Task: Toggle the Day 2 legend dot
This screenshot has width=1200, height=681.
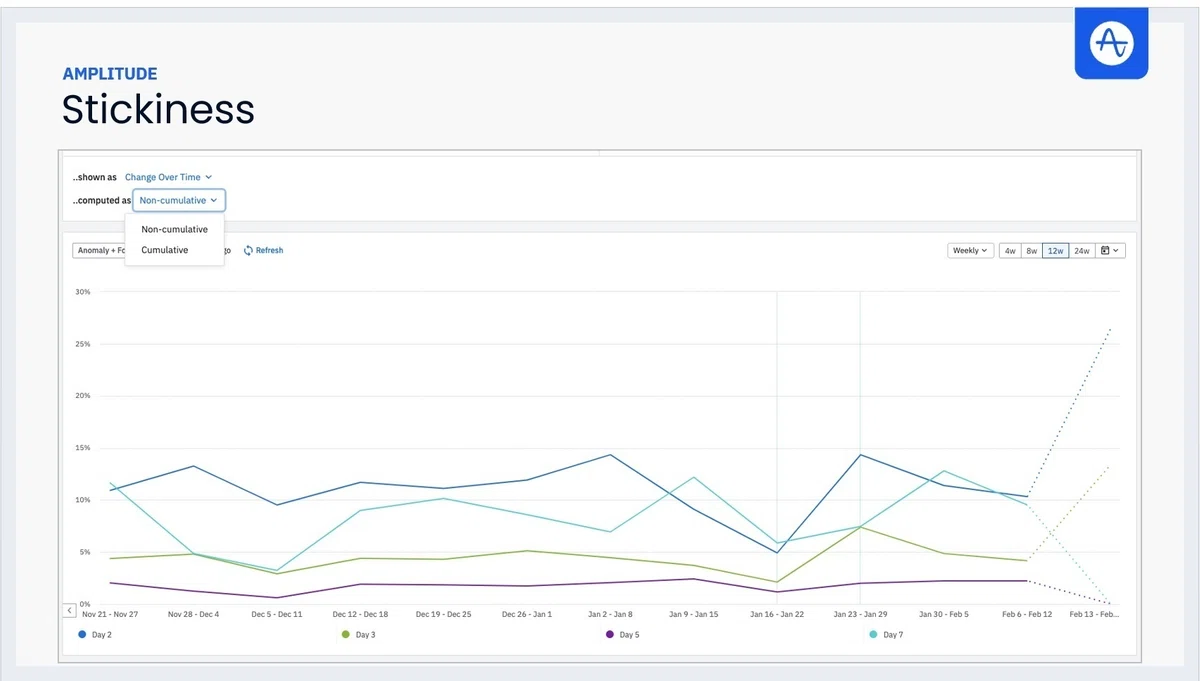Action: 81,634
